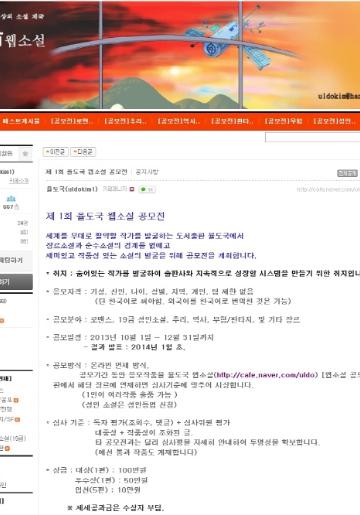The image size is (360, 515).
Task: Click the cafe search input field
Action: [x=312, y=137]
